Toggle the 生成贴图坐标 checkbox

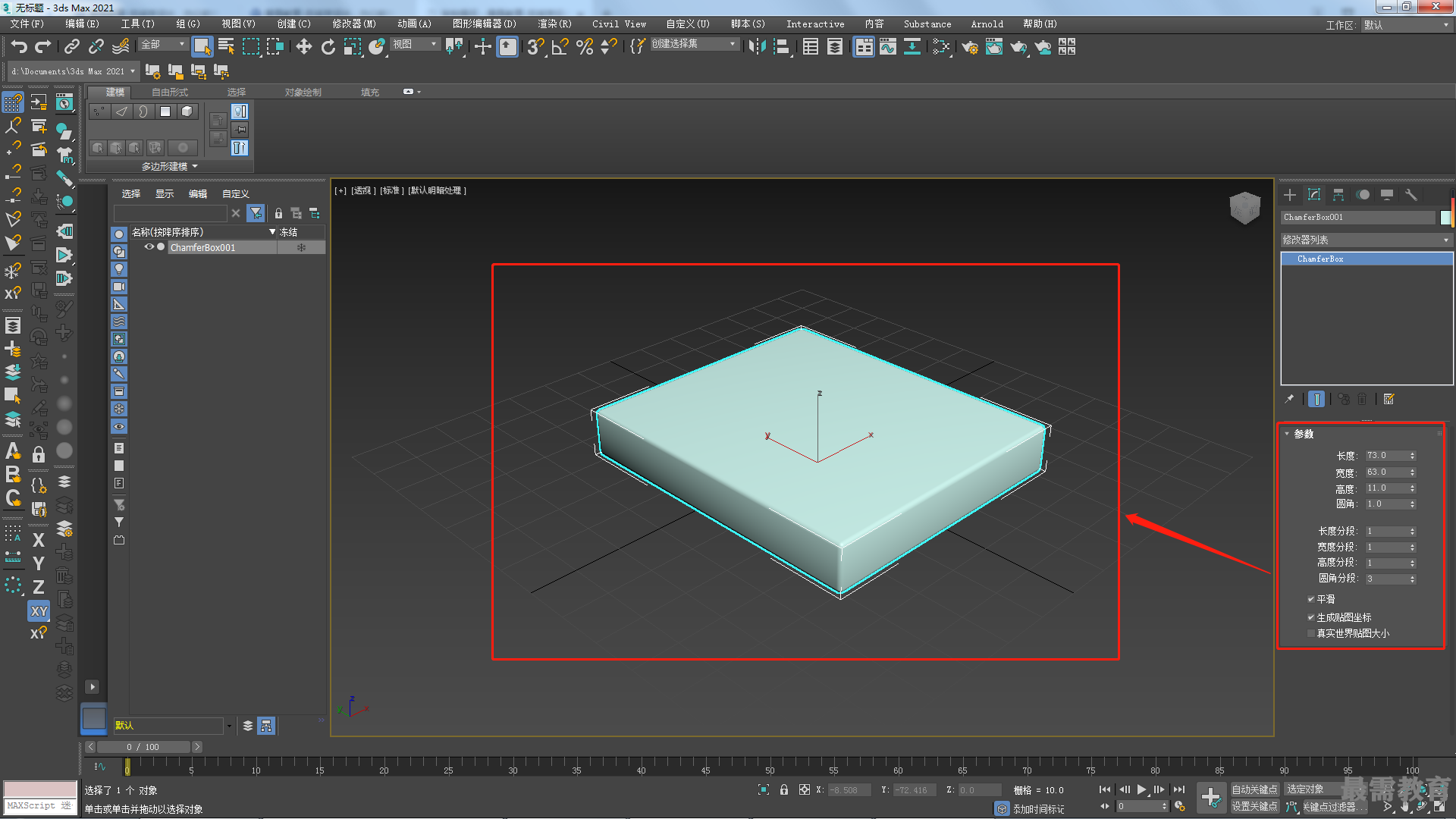pyautogui.click(x=1311, y=617)
